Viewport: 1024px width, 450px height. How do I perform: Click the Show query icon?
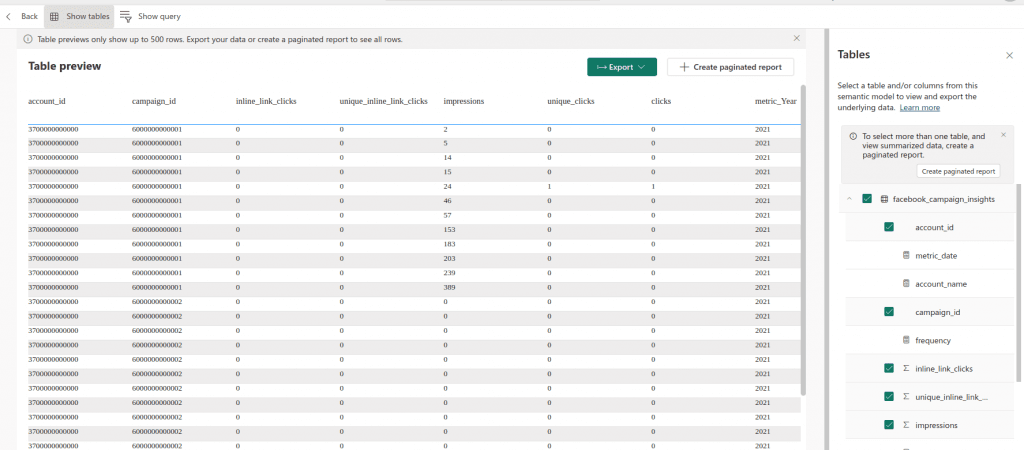coord(126,17)
